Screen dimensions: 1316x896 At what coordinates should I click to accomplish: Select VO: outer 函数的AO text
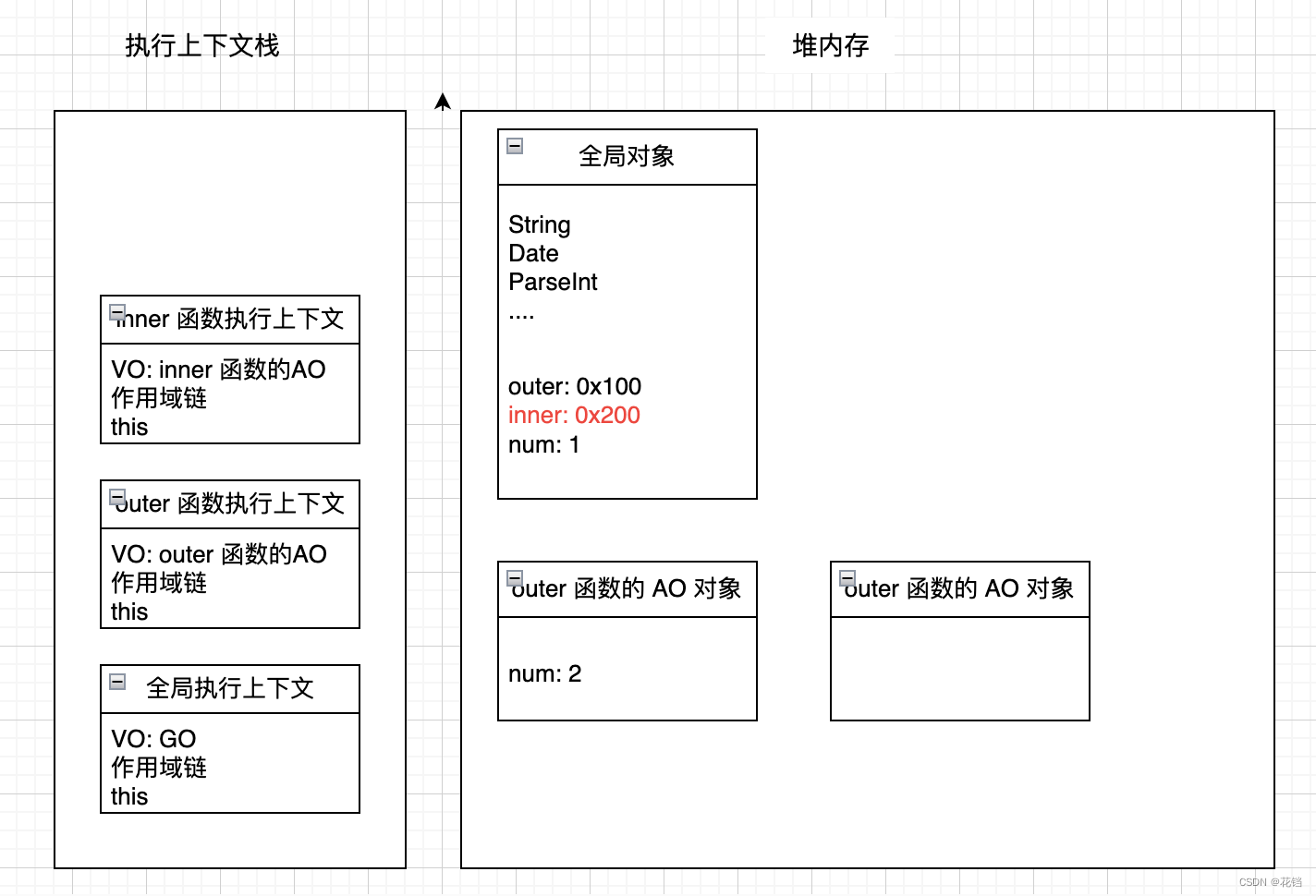click(219, 554)
